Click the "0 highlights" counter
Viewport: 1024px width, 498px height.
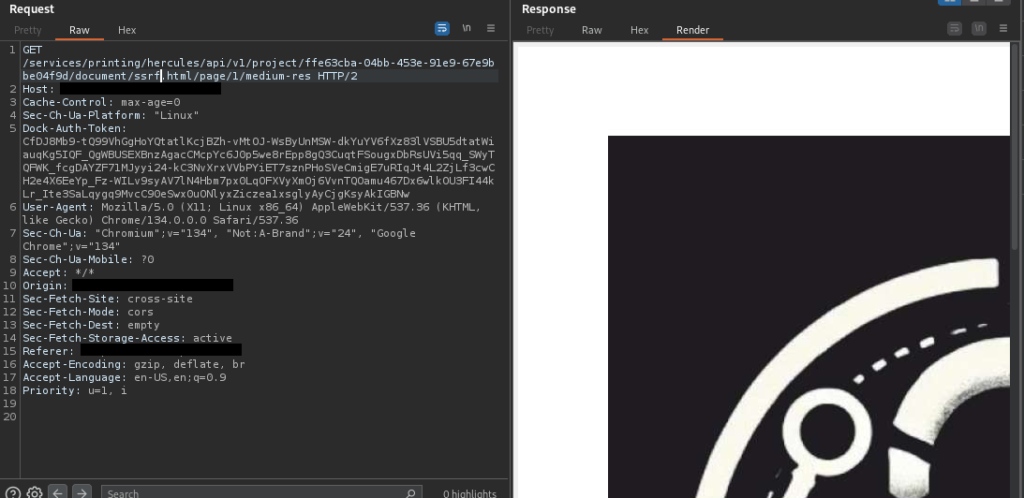click(x=470, y=494)
